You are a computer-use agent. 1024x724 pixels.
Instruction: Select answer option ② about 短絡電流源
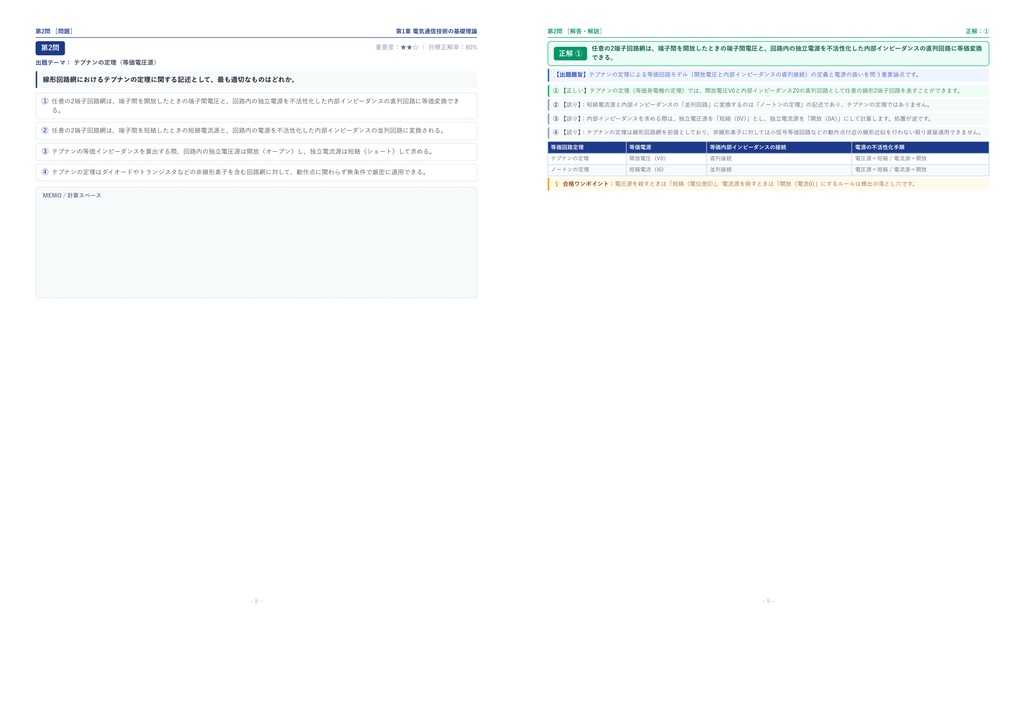click(256, 131)
